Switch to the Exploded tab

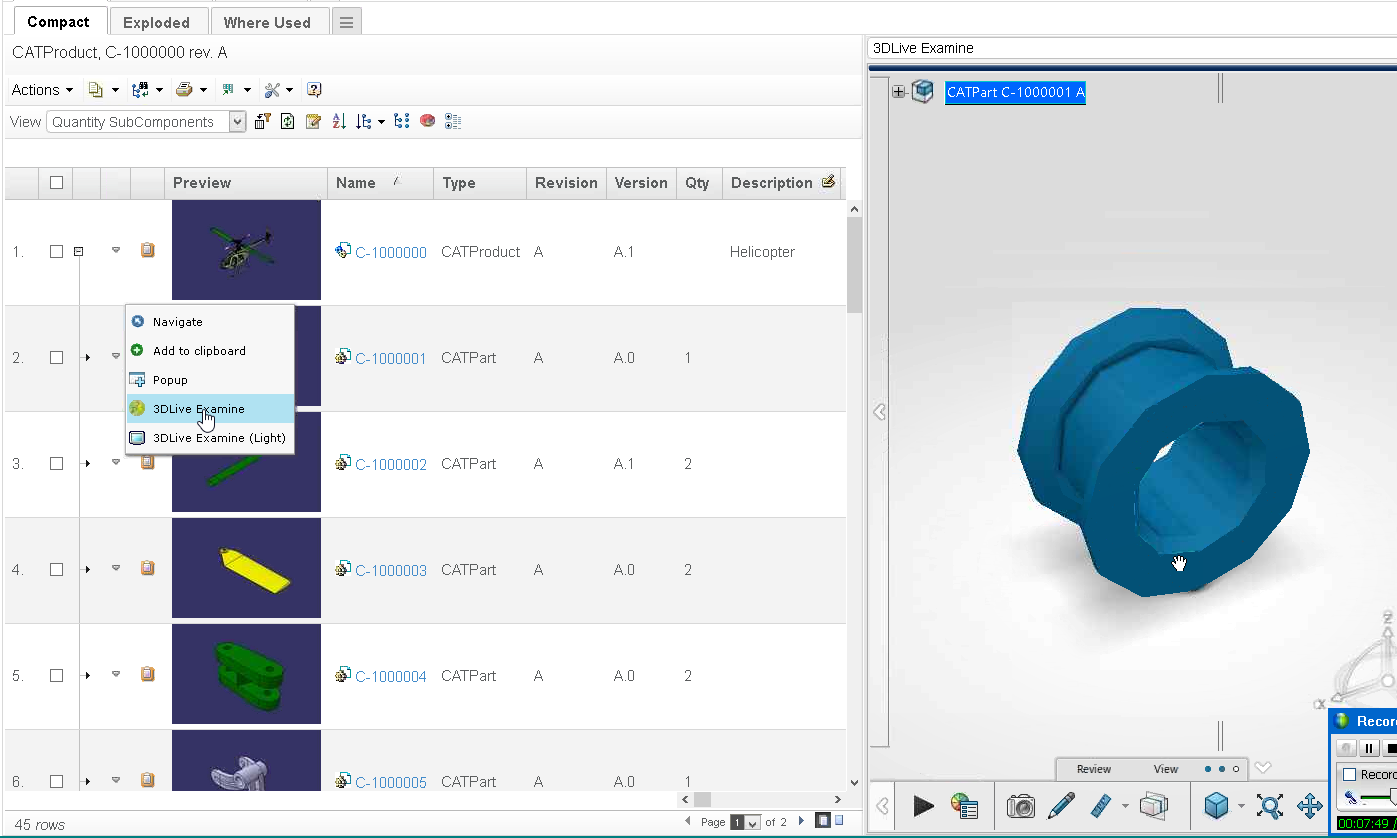coord(156,22)
